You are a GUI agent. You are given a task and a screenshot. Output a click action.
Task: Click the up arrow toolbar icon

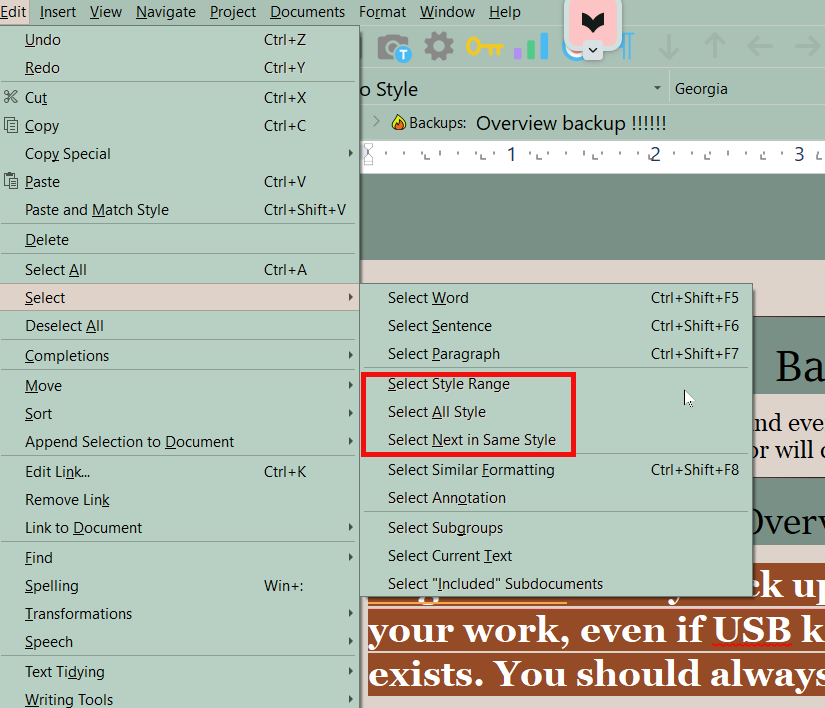tap(714, 46)
